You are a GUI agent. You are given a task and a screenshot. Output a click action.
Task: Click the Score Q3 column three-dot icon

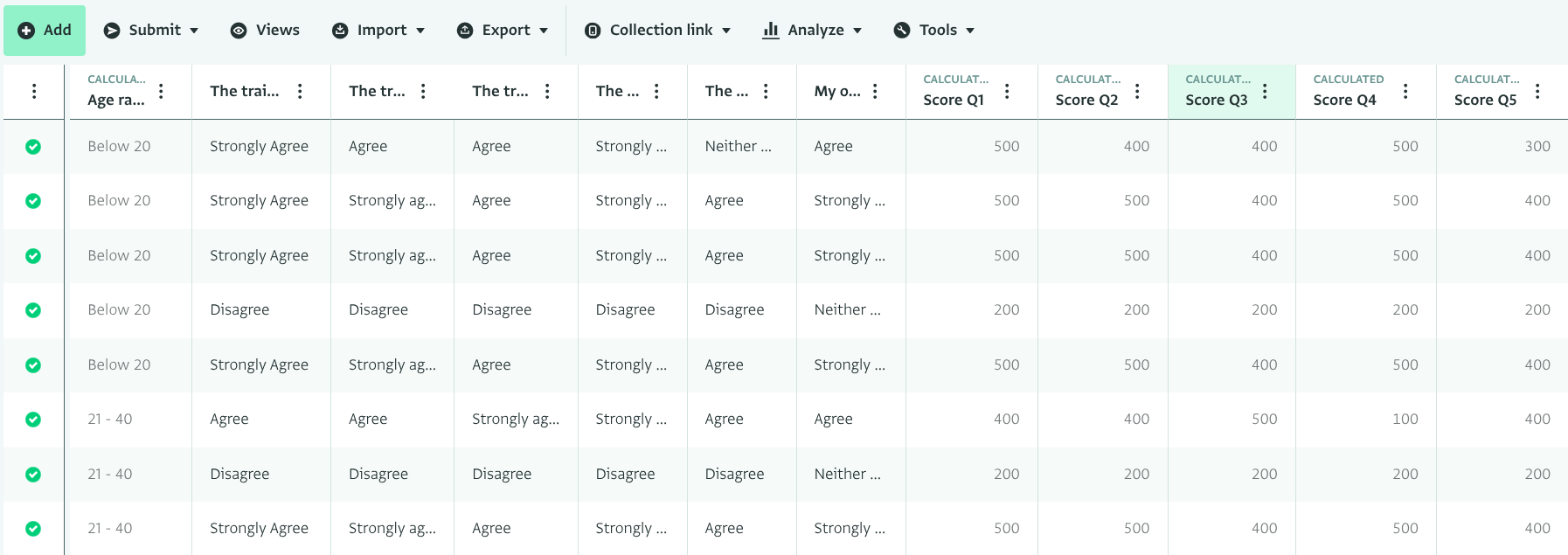coord(1265,91)
